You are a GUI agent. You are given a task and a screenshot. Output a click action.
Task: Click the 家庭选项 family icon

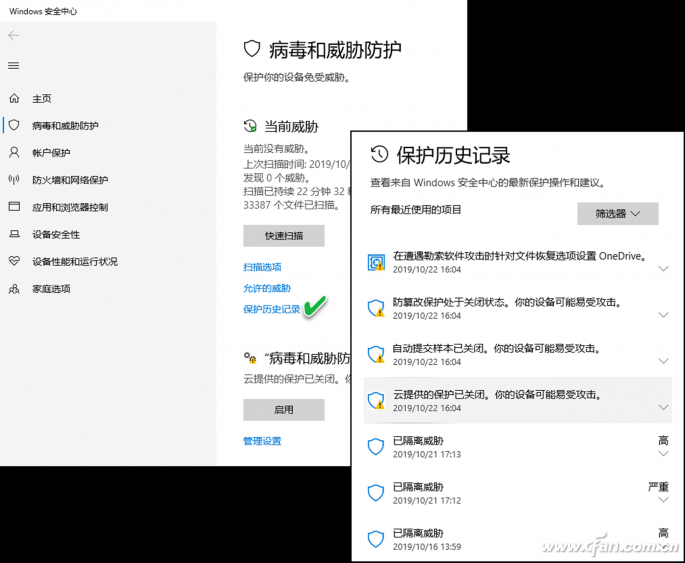pos(13,289)
